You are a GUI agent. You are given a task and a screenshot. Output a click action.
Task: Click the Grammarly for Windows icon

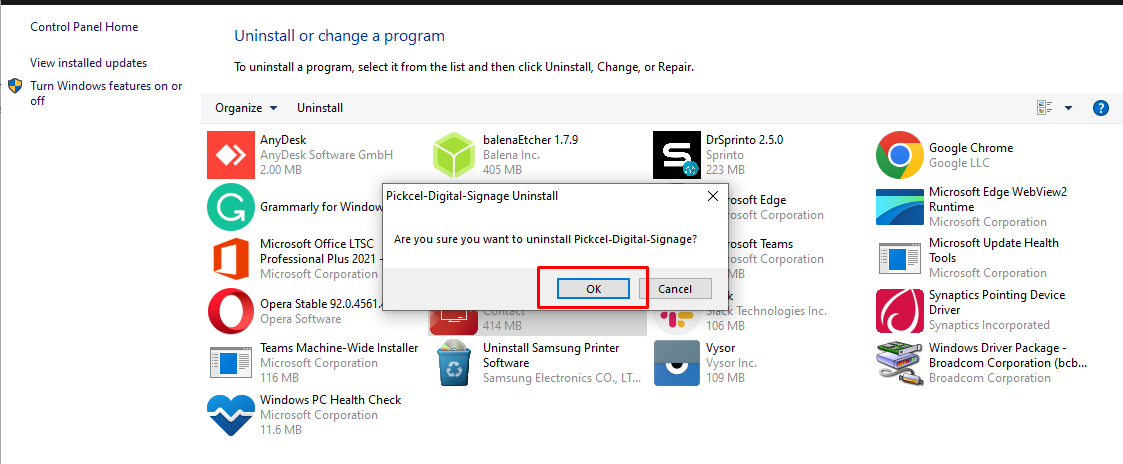(x=231, y=207)
